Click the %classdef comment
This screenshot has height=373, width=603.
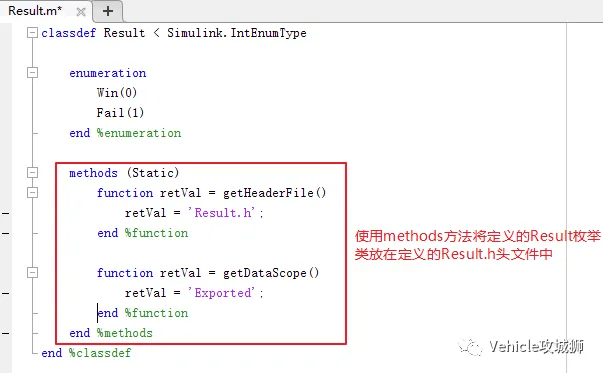[100, 353]
